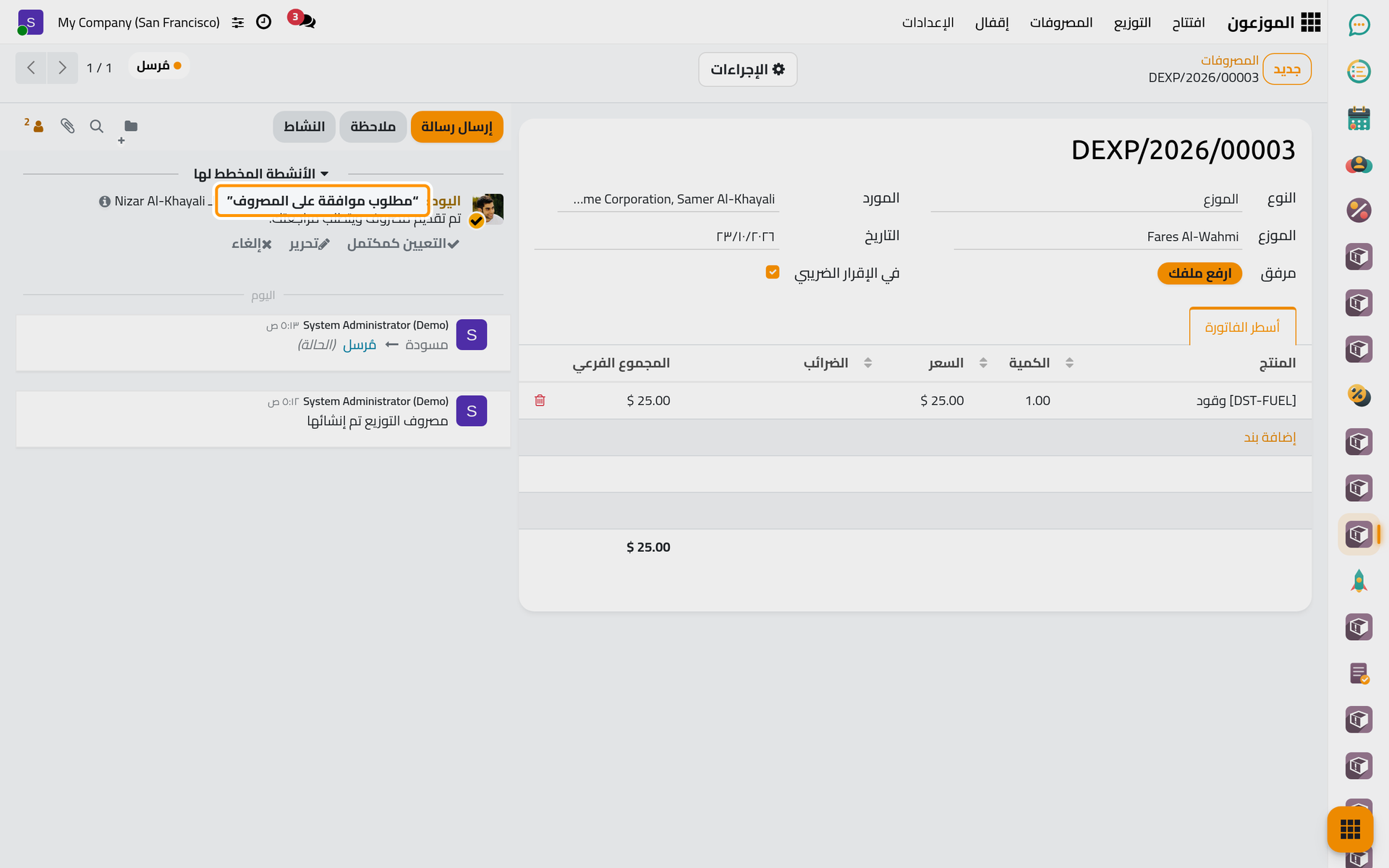Click the إرسال رسالة button
1389x868 pixels.
point(456,127)
